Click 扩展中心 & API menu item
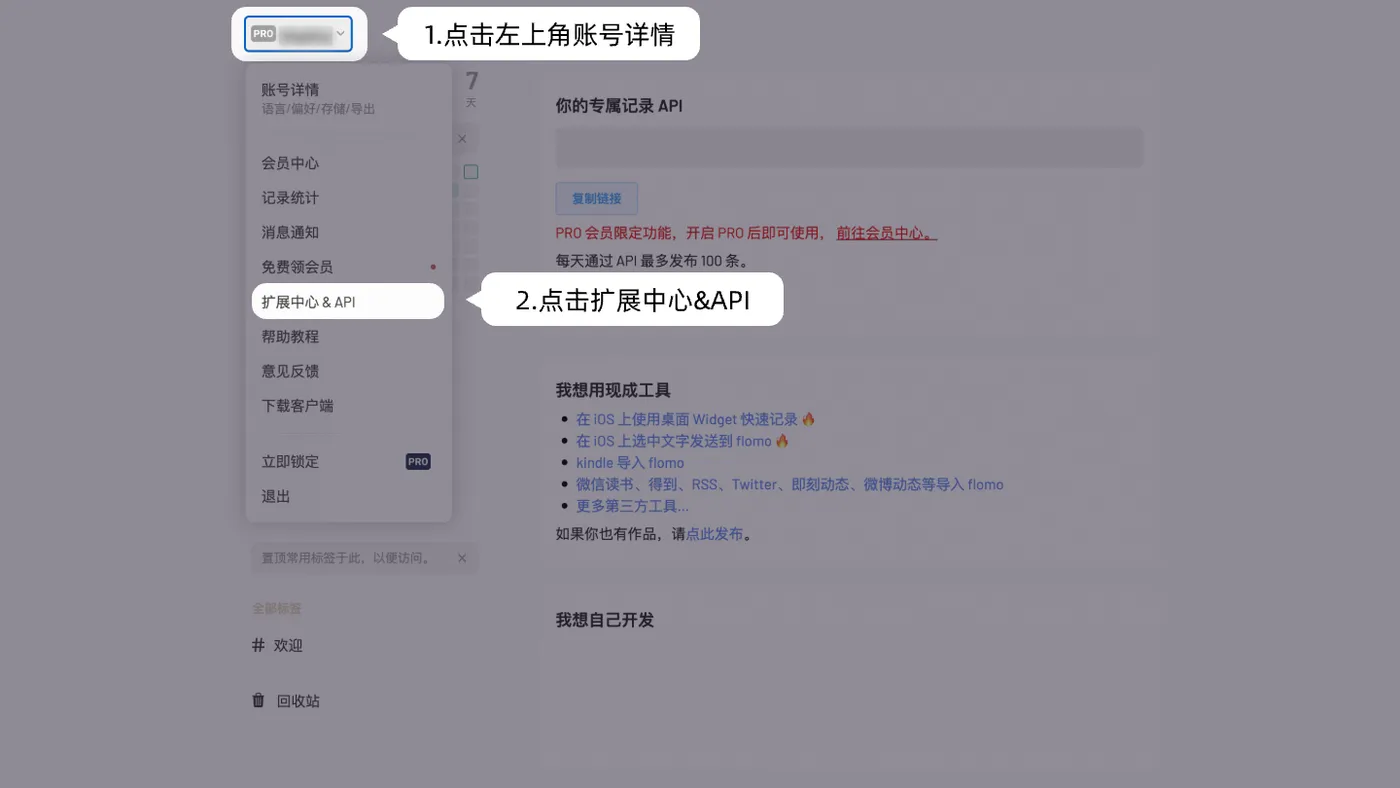Screen dimensions: 1400x788 pos(348,302)
